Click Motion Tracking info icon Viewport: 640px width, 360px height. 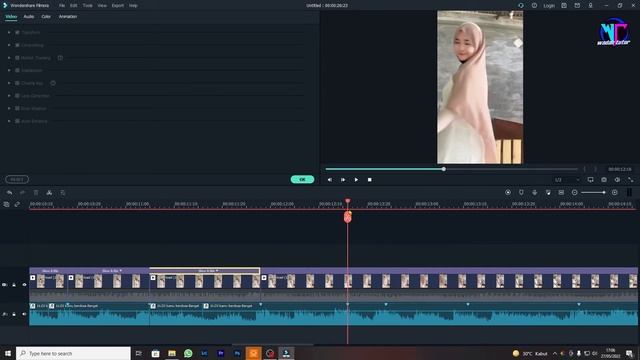point(60,58)
